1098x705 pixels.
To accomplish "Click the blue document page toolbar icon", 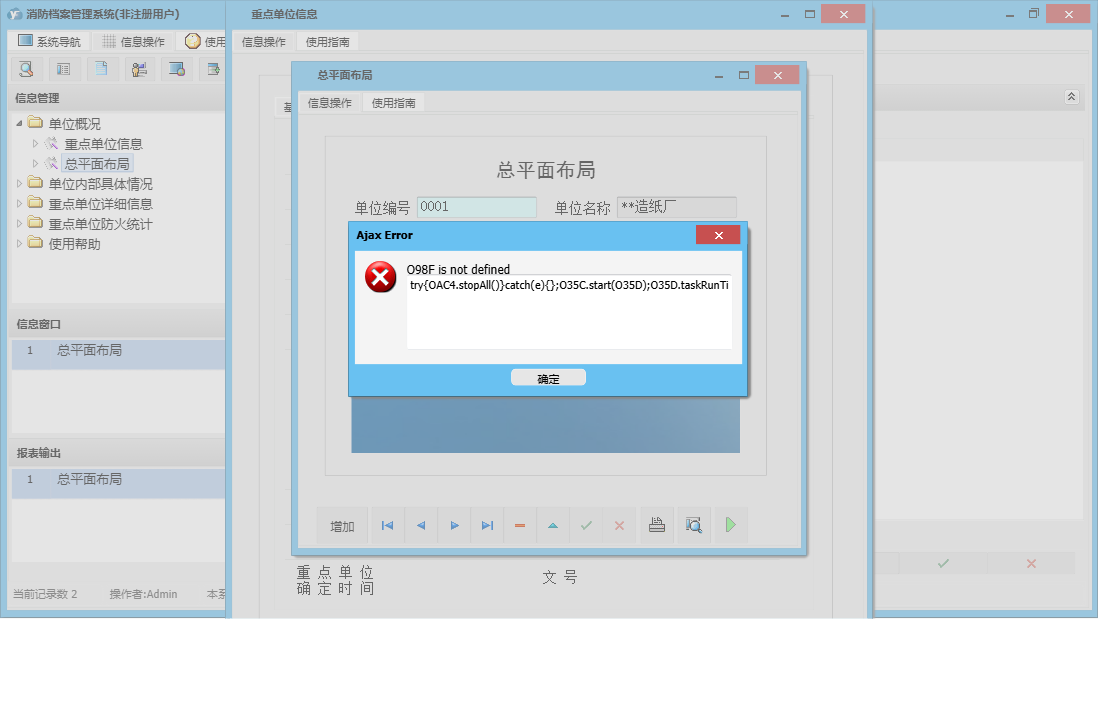I will [x=102, y=69].
